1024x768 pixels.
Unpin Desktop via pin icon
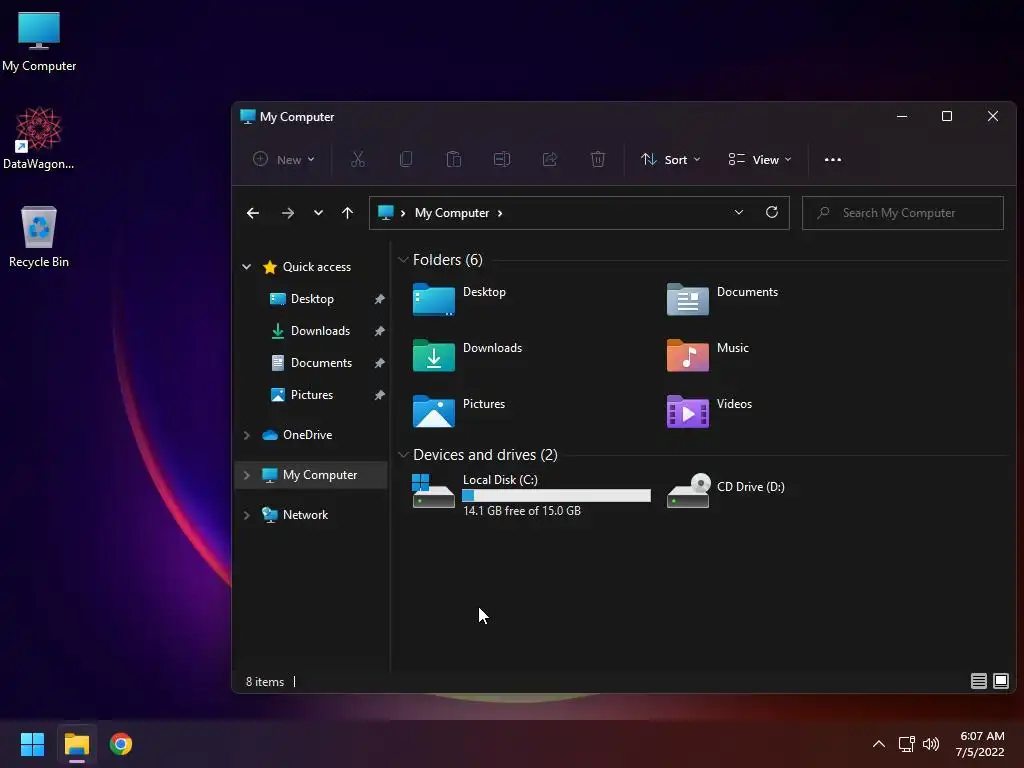click(379, 299)
